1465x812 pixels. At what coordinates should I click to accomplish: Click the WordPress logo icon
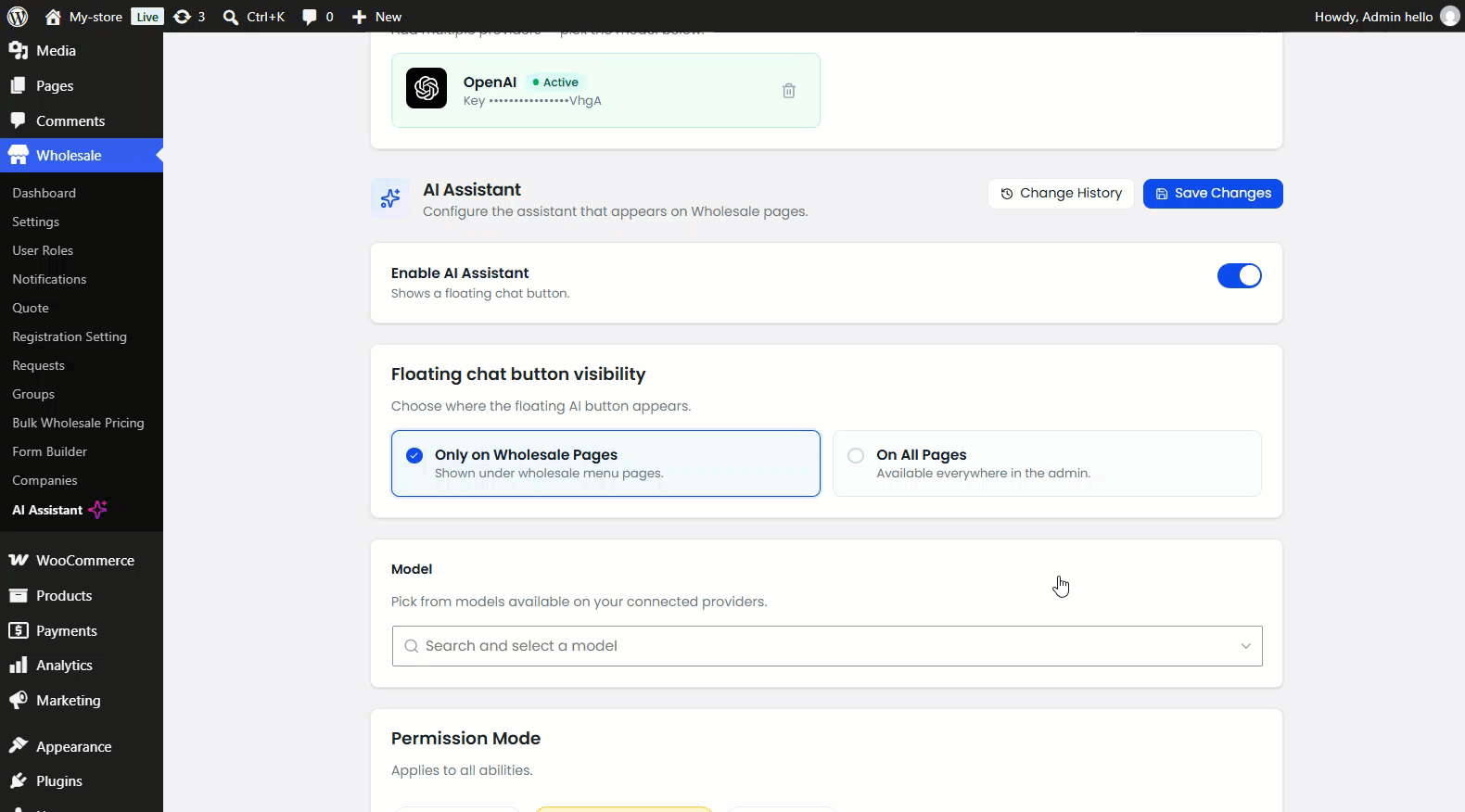tap(18, 17)
